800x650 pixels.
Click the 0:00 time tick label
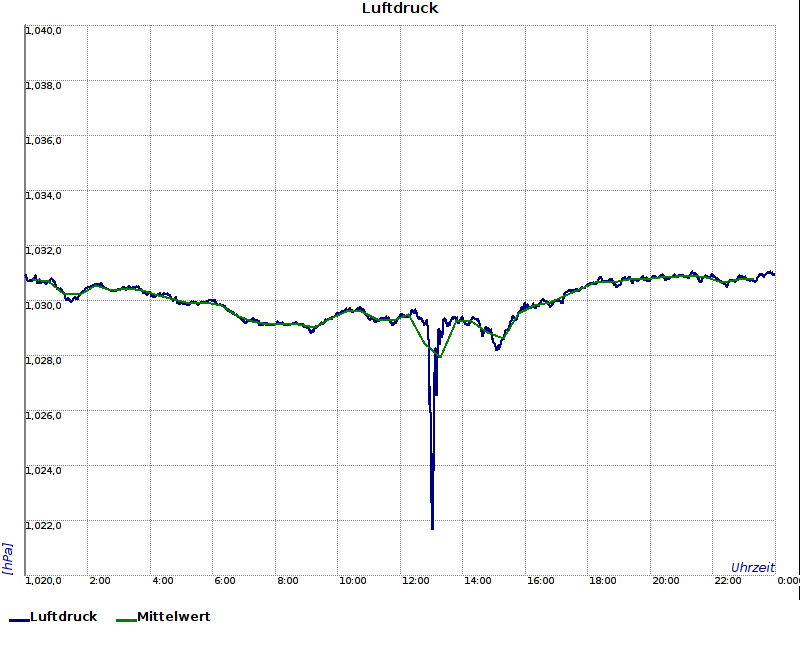pos(788,581)
